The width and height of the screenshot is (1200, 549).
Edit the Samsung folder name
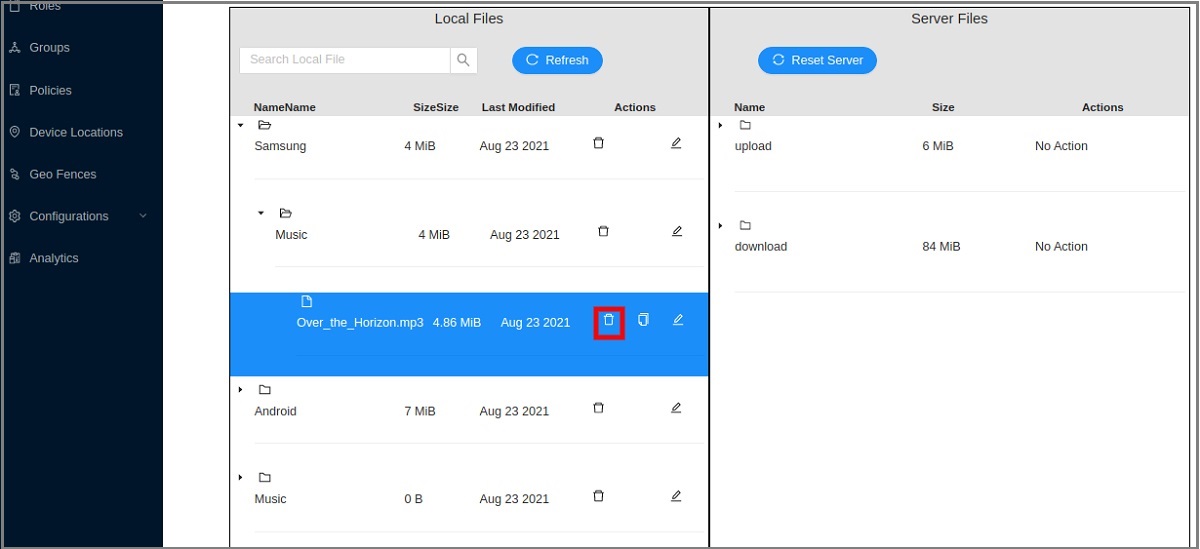click(x=676, y=143)
